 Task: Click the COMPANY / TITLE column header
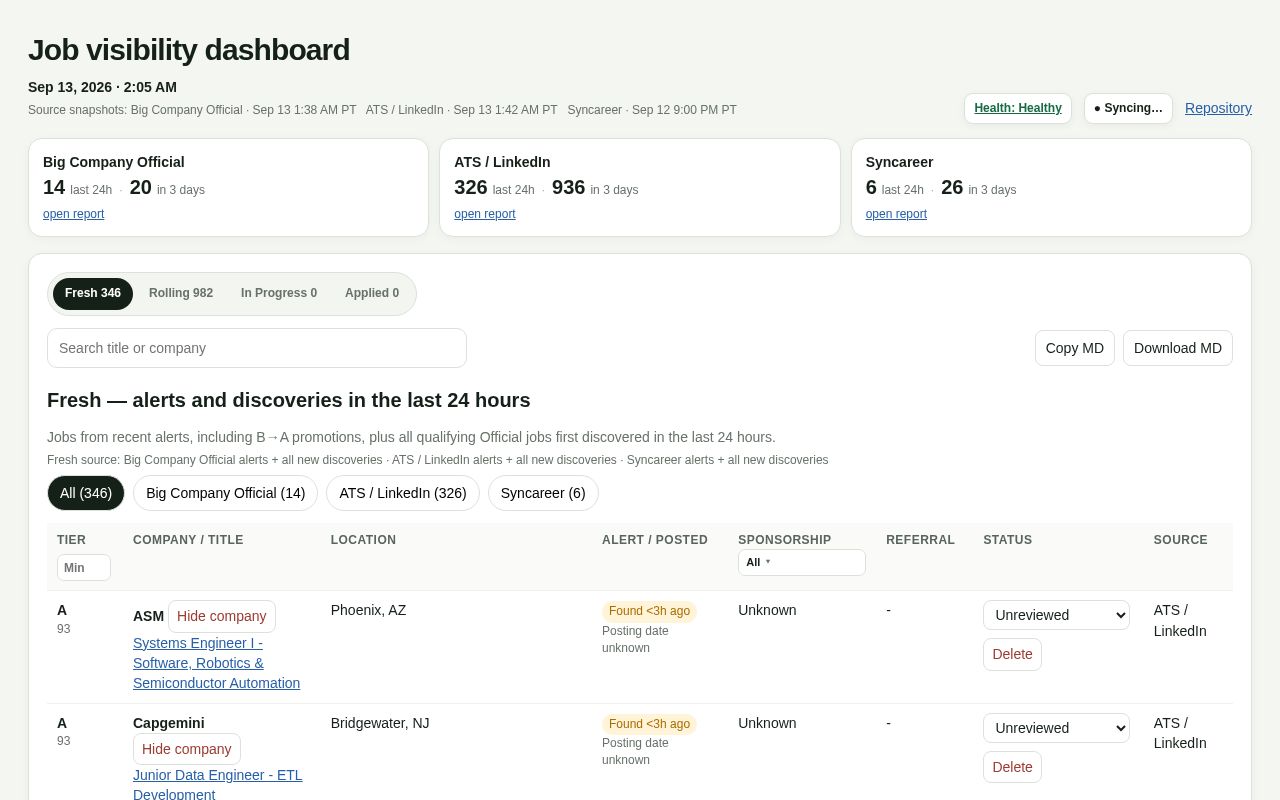188,540
